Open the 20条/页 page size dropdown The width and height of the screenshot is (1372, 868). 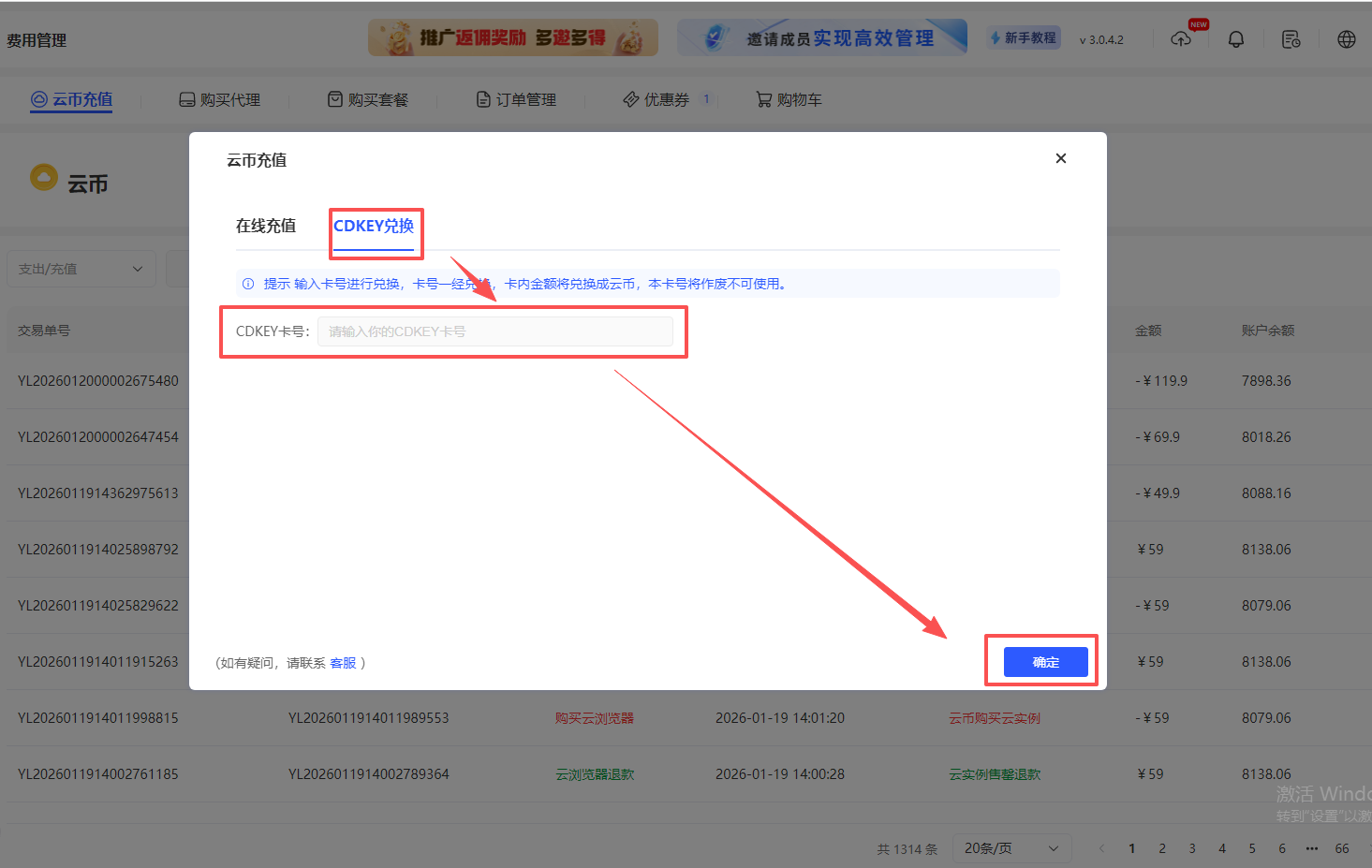[x=1011, y=848]
